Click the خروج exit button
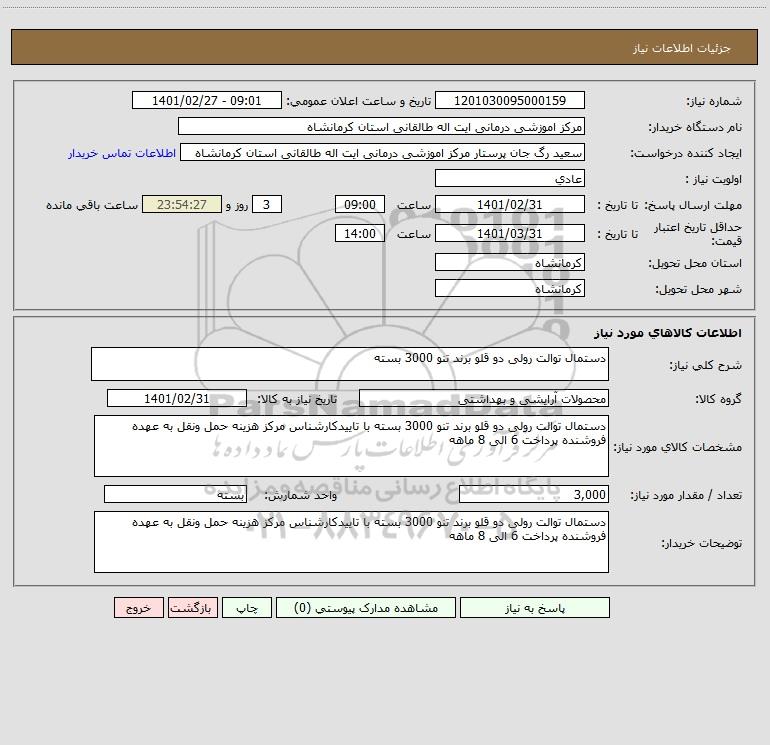The image size is (770, 745). click(x=138, y=607)
